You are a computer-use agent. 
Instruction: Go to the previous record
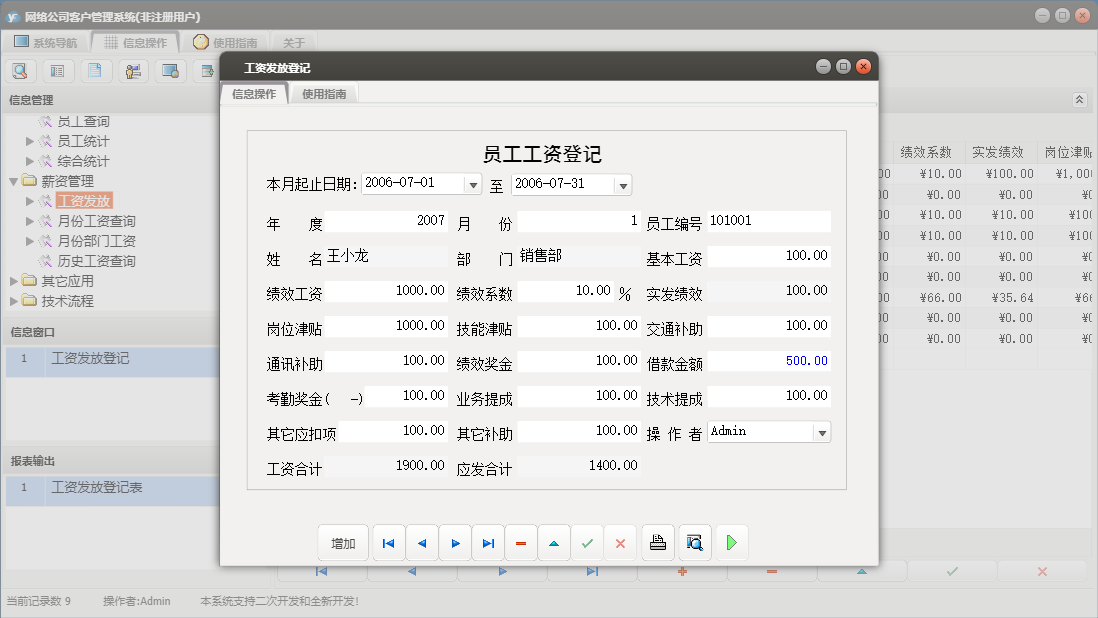pyautogui.click(x=421, y=542)
